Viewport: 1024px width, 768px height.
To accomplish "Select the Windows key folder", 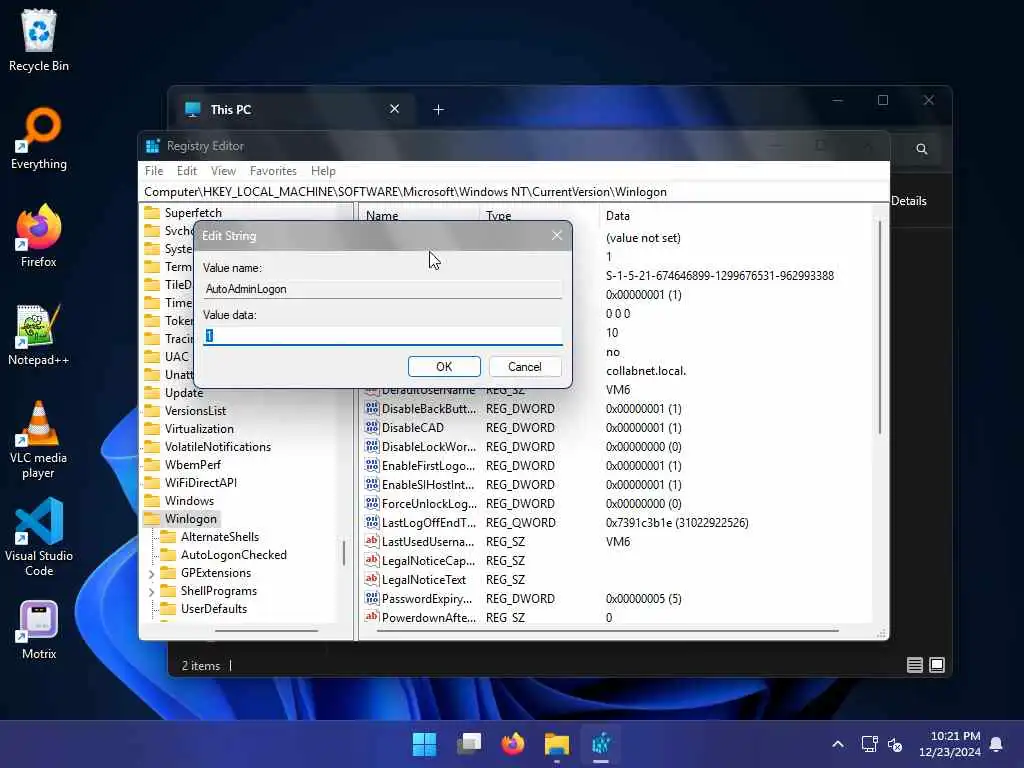I will (189, 501).
